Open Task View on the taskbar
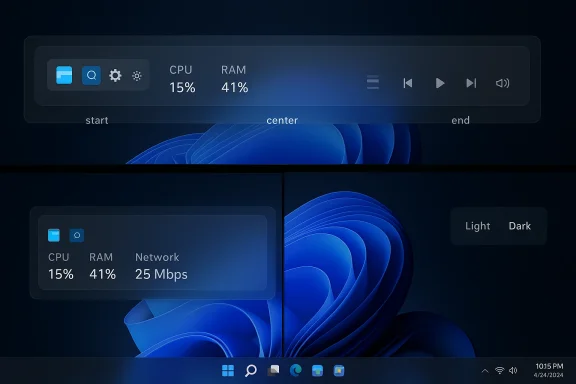The width and height of the screenshot is (576, 384). point(273,370)
